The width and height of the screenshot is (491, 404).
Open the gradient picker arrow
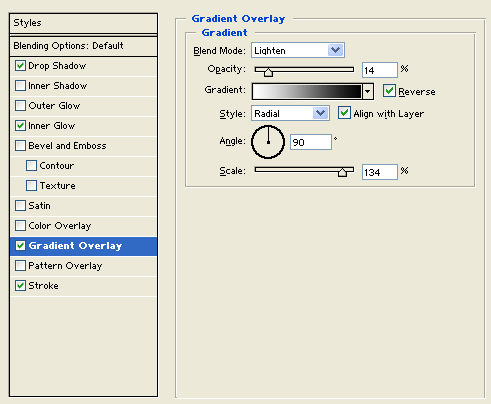[x=368, y=92]
